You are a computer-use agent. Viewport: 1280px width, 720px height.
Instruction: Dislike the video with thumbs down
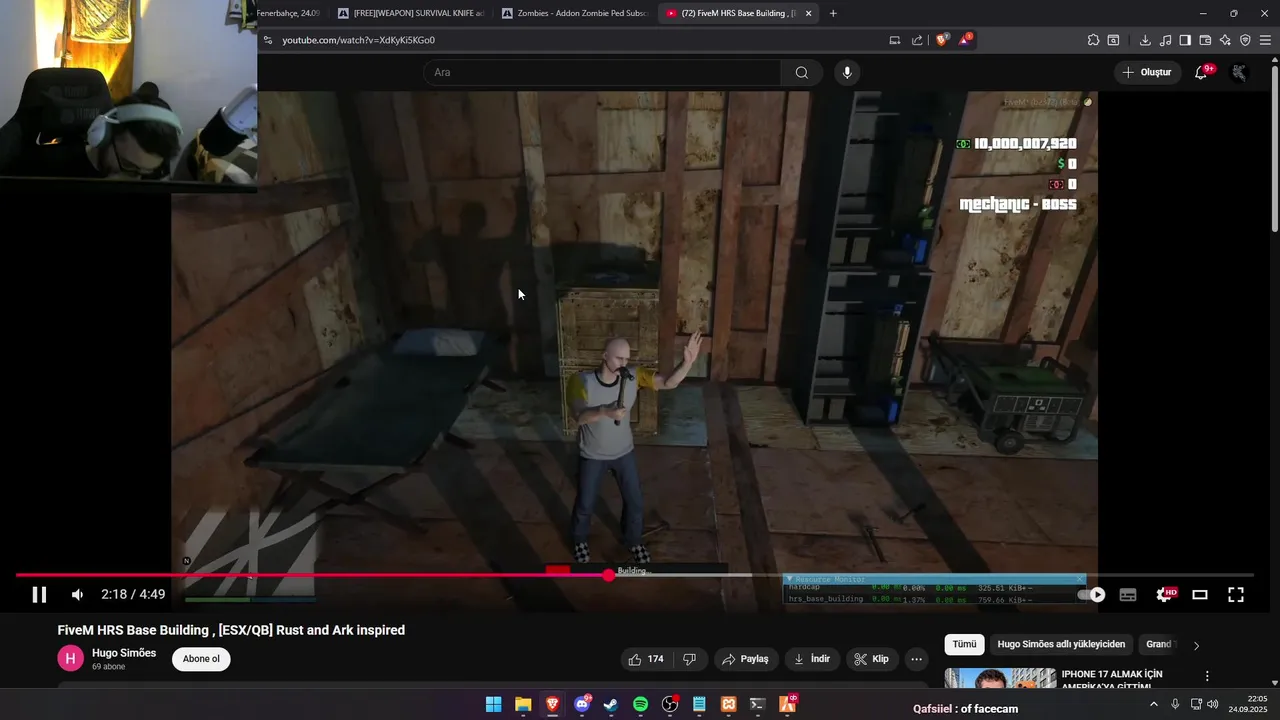coord(689,659)
